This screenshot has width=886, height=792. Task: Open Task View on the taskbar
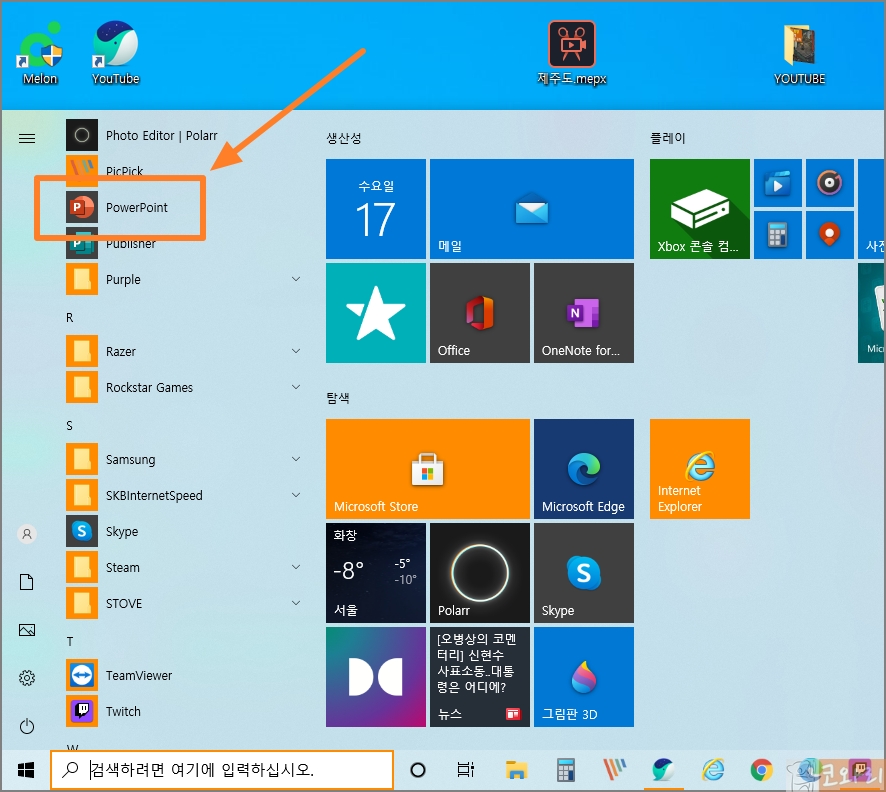[x=466, y=769]
